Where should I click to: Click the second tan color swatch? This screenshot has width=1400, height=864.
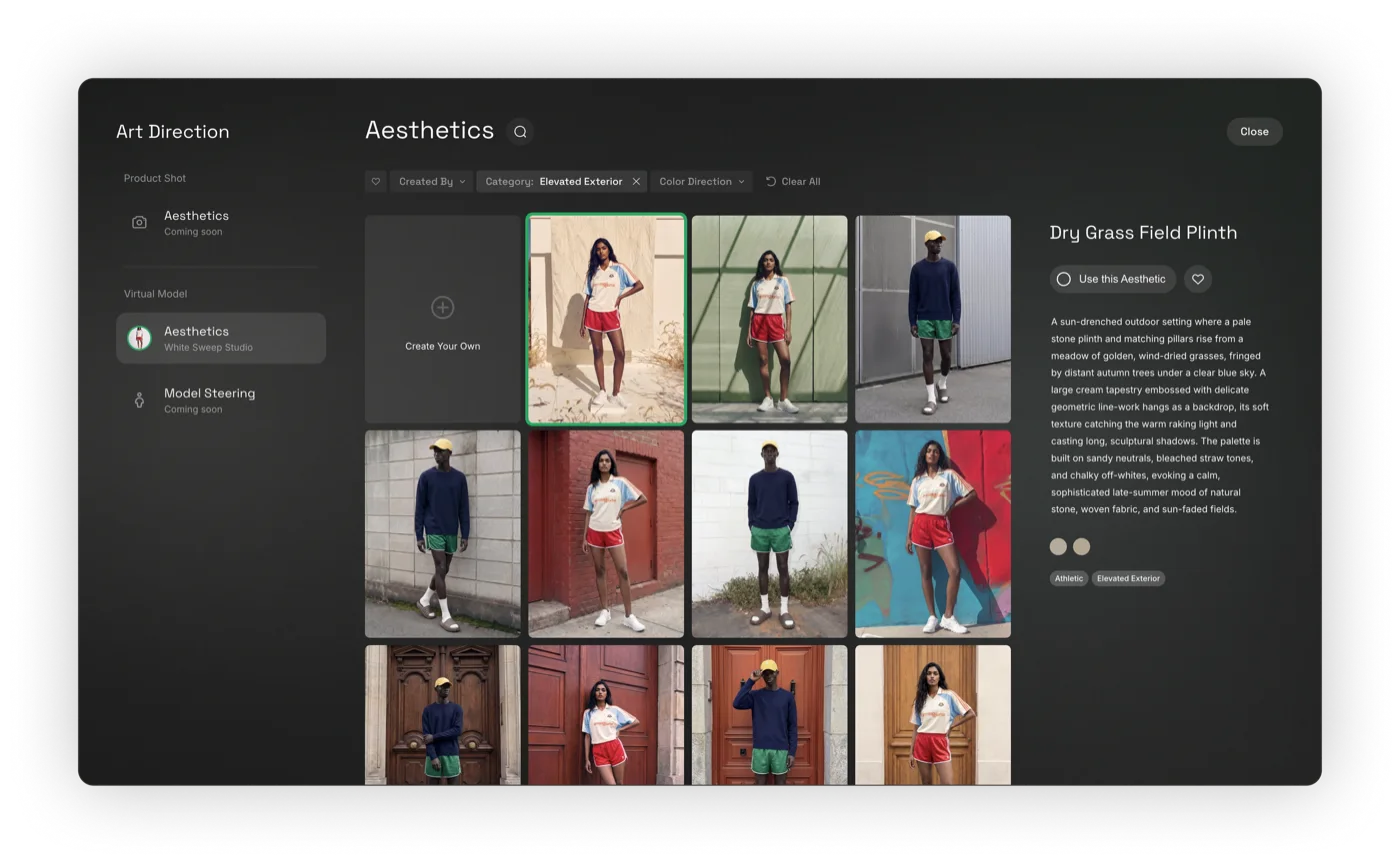1081,546
